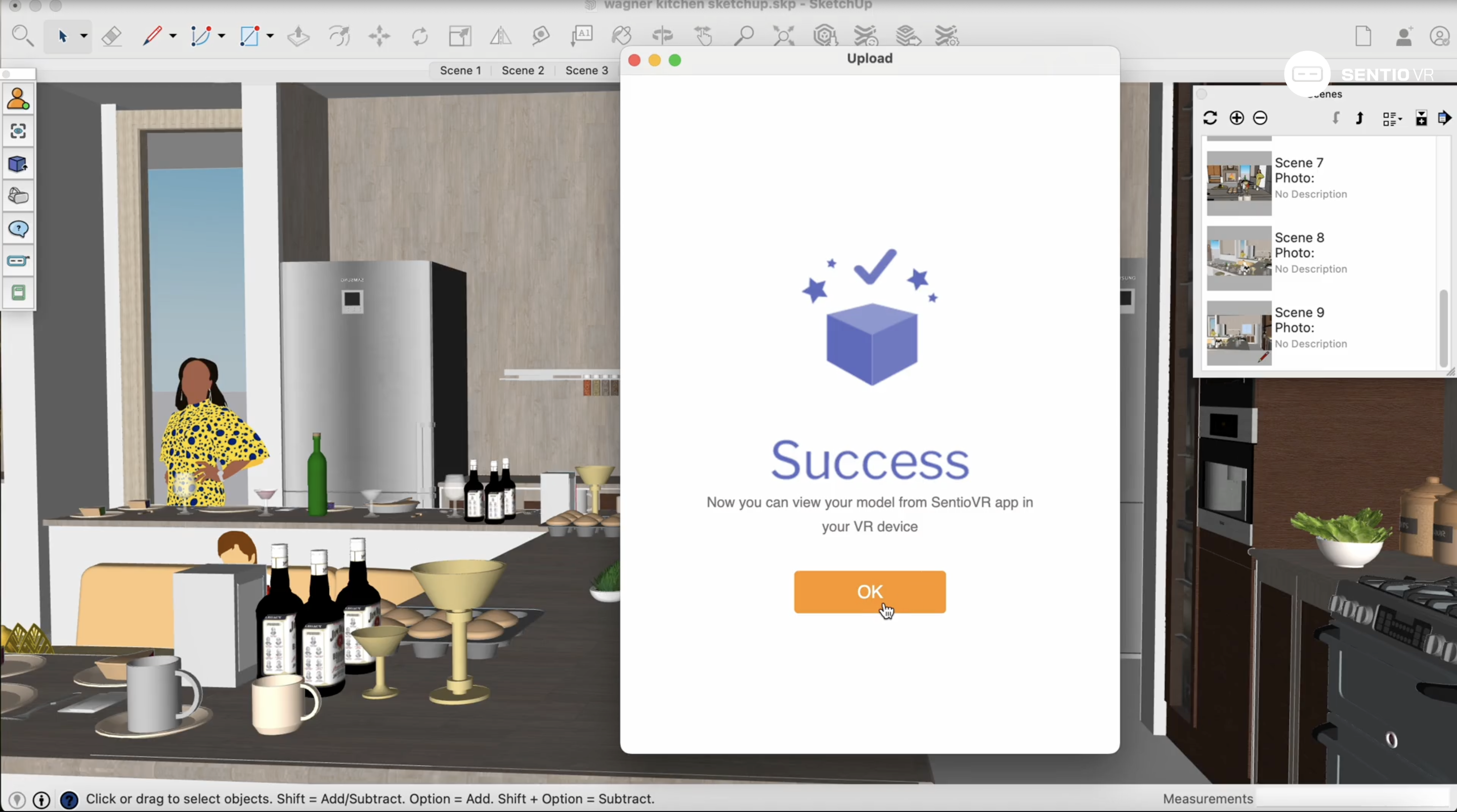Select the Eraser tool

coord(111,36)
